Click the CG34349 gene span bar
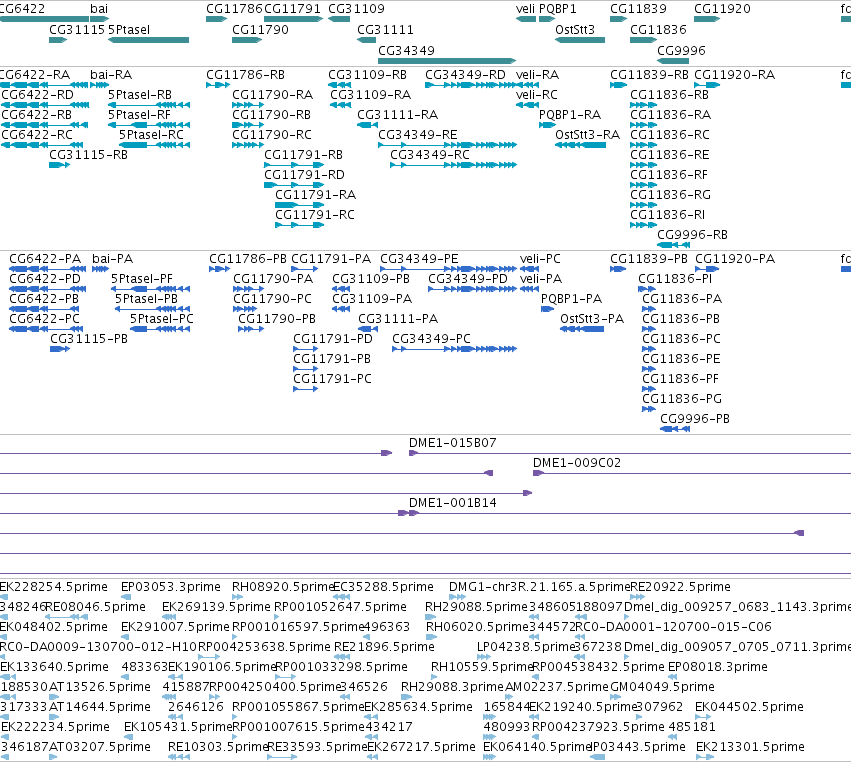851x762 pixels. click(x=447, y=60)
